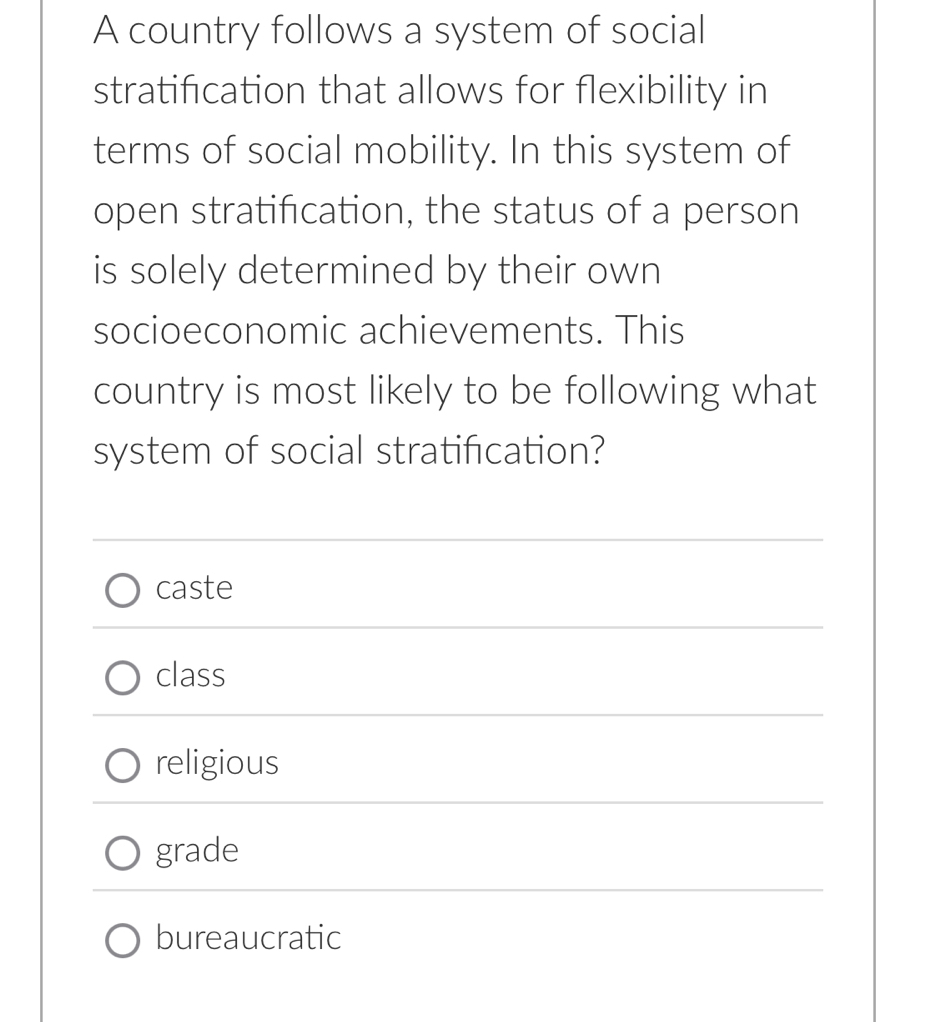Click the 'bureaucratic' answer label text

(248, 939)
